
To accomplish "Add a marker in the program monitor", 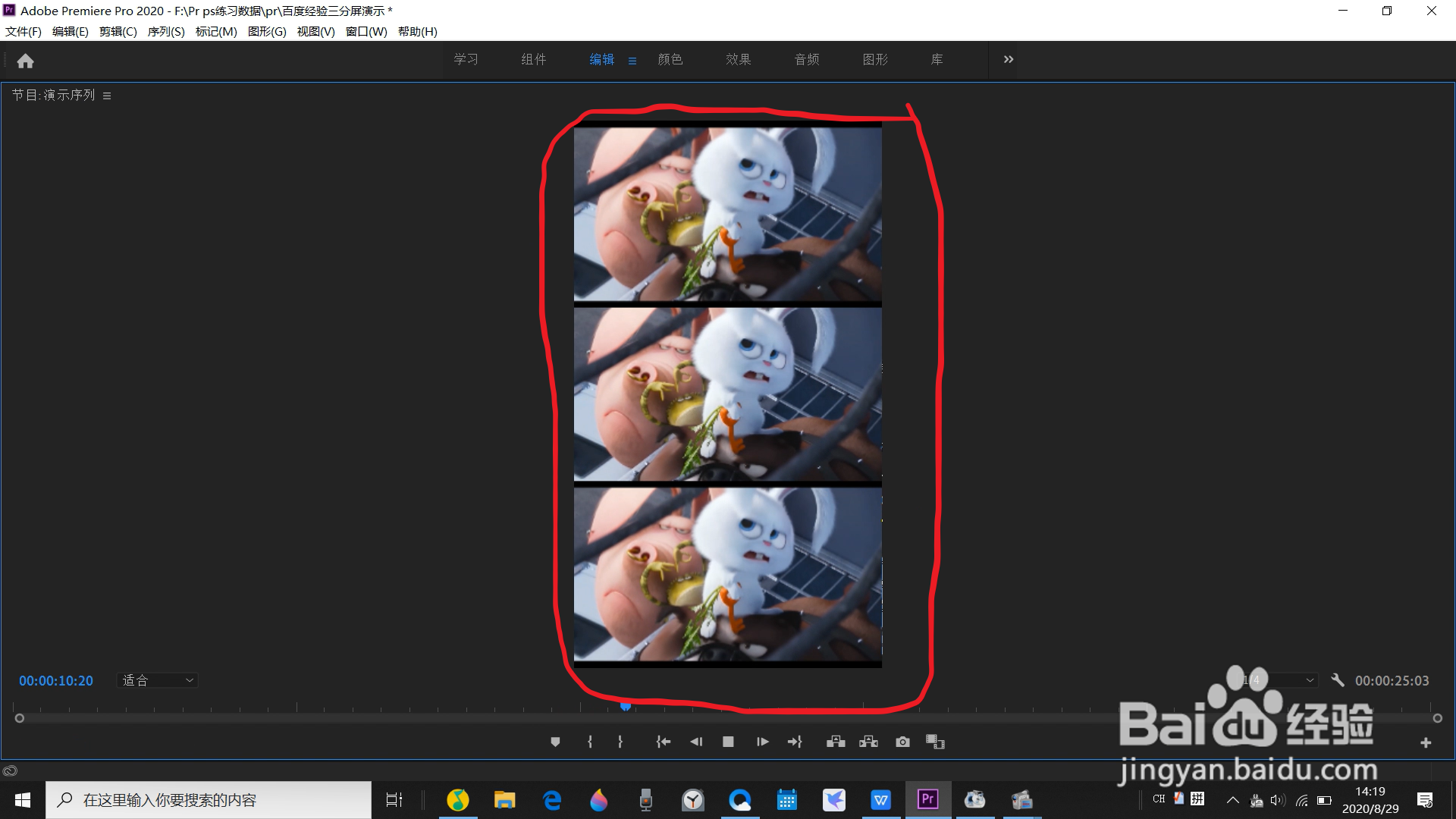I will click(x=555, y=742).
